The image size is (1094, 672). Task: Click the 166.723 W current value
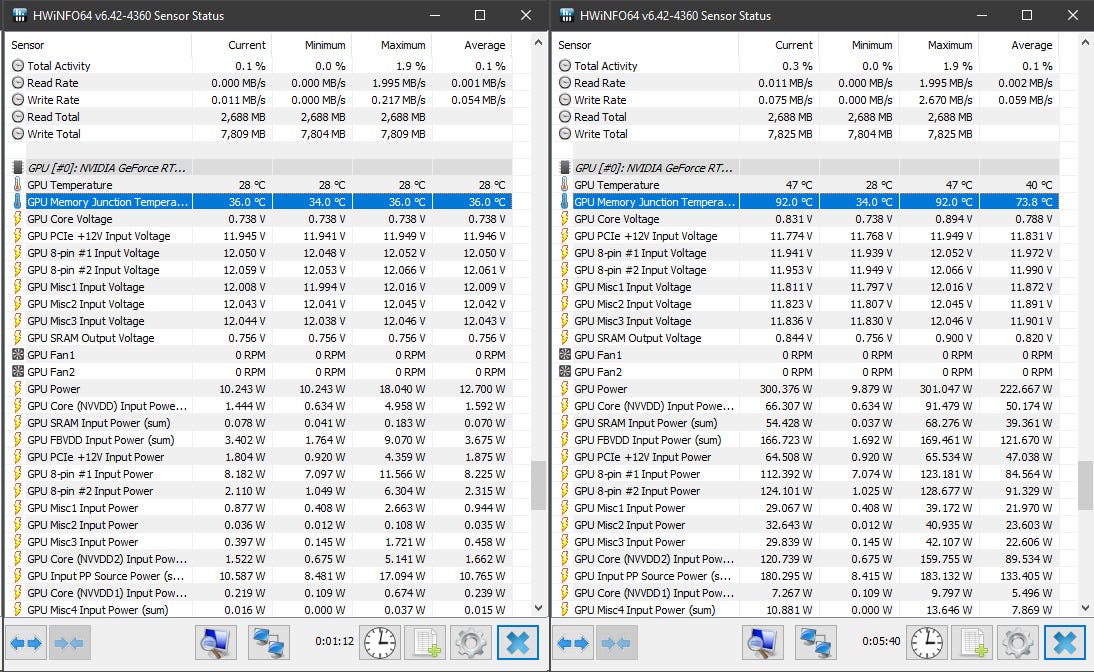click(786, 440)
